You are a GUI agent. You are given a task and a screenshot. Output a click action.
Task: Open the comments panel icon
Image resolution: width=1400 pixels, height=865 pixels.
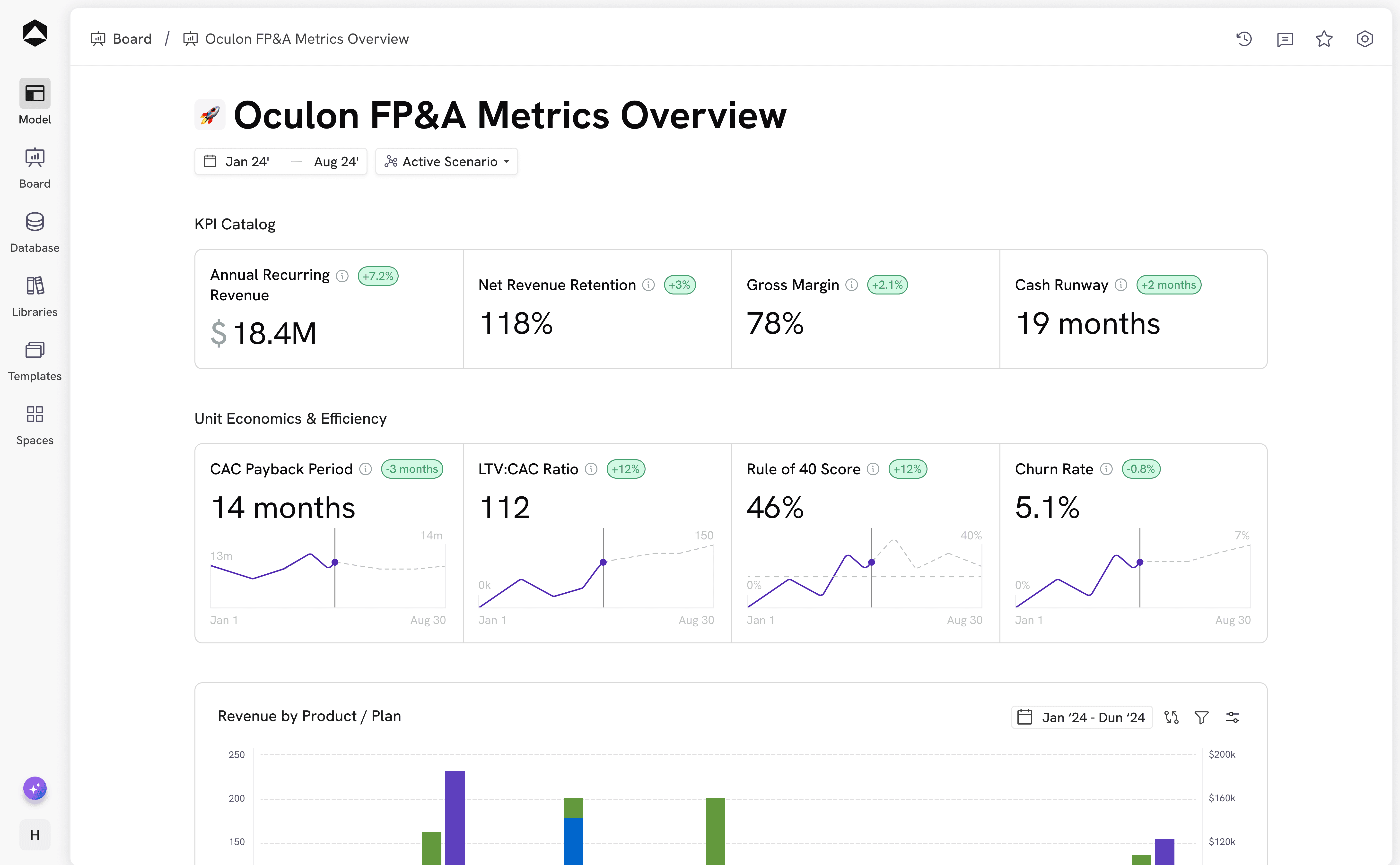point(1285,39)
